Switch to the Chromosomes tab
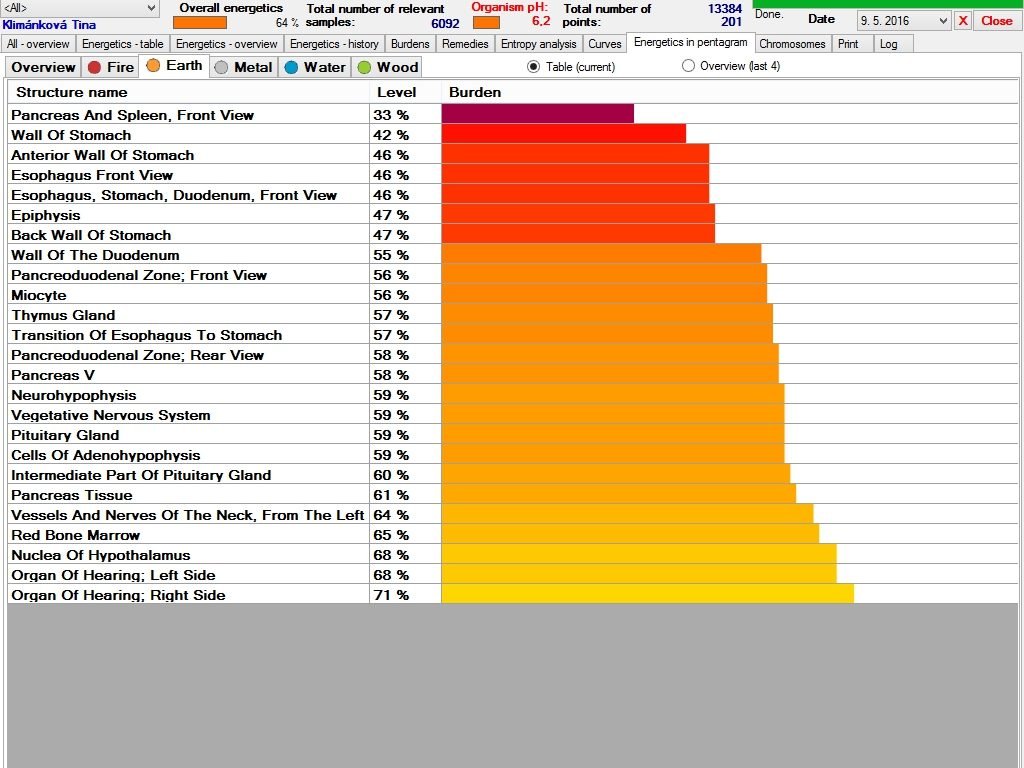Image resolution: width=1024 pixels, height=768 pixels. click(x=792, y=44)
